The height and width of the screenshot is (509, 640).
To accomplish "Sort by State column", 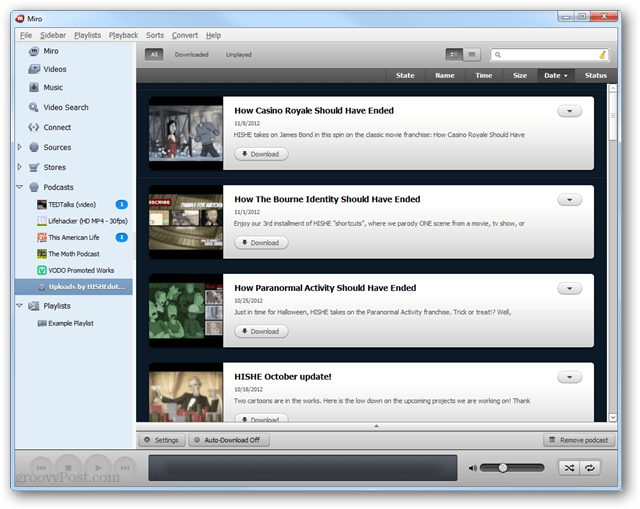I will pos(405,76).
